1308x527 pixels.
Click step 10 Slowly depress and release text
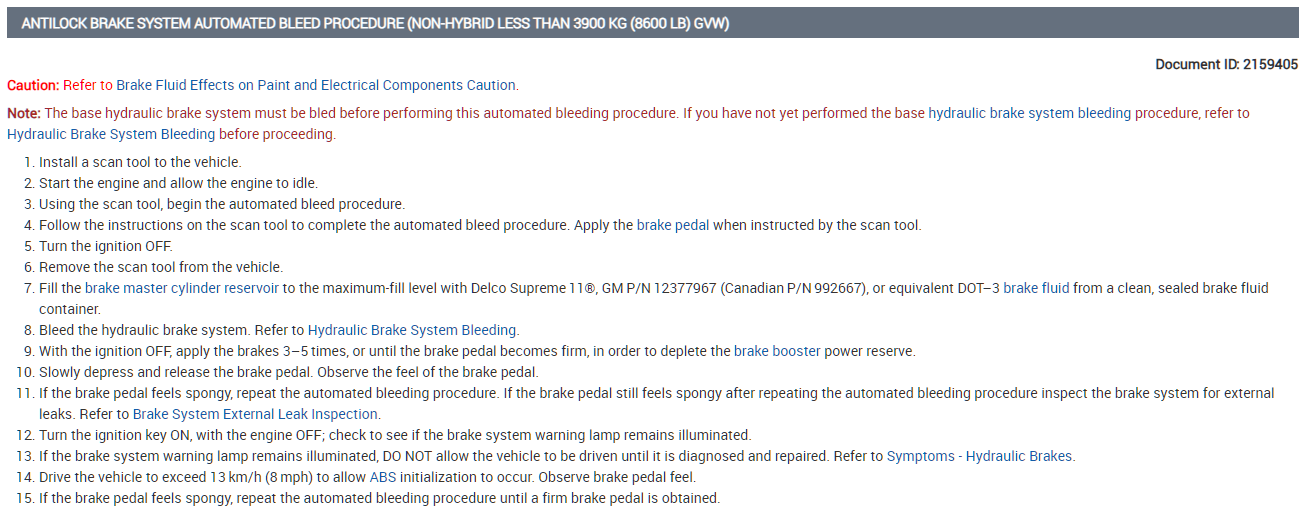point(288,372)
